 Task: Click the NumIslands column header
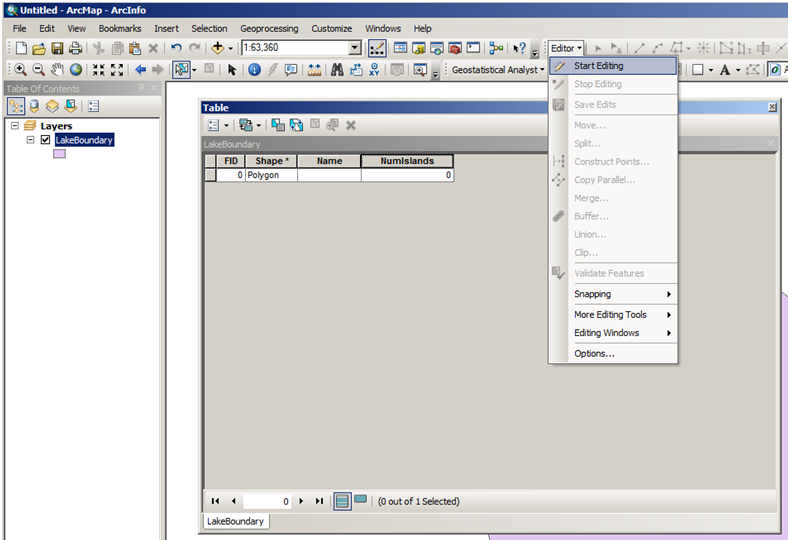(x=407, y=161)
